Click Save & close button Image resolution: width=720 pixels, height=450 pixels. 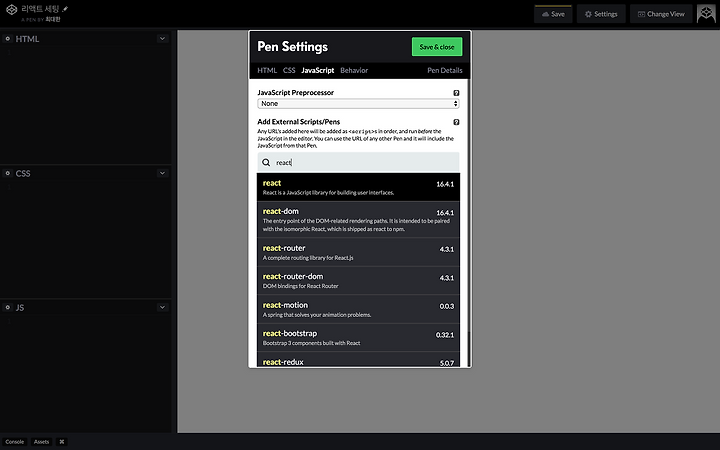(437, 47)
